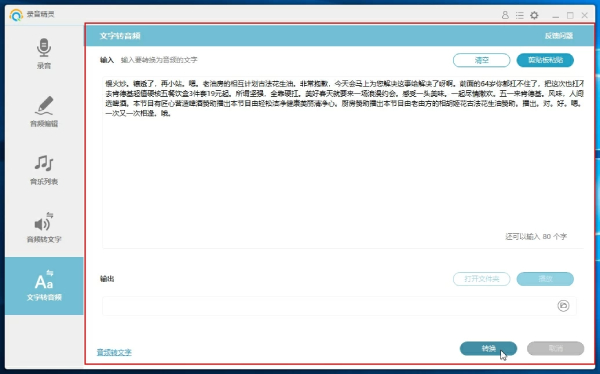Click the 转换 convert button
600x374 pixels.
(488, 348)
